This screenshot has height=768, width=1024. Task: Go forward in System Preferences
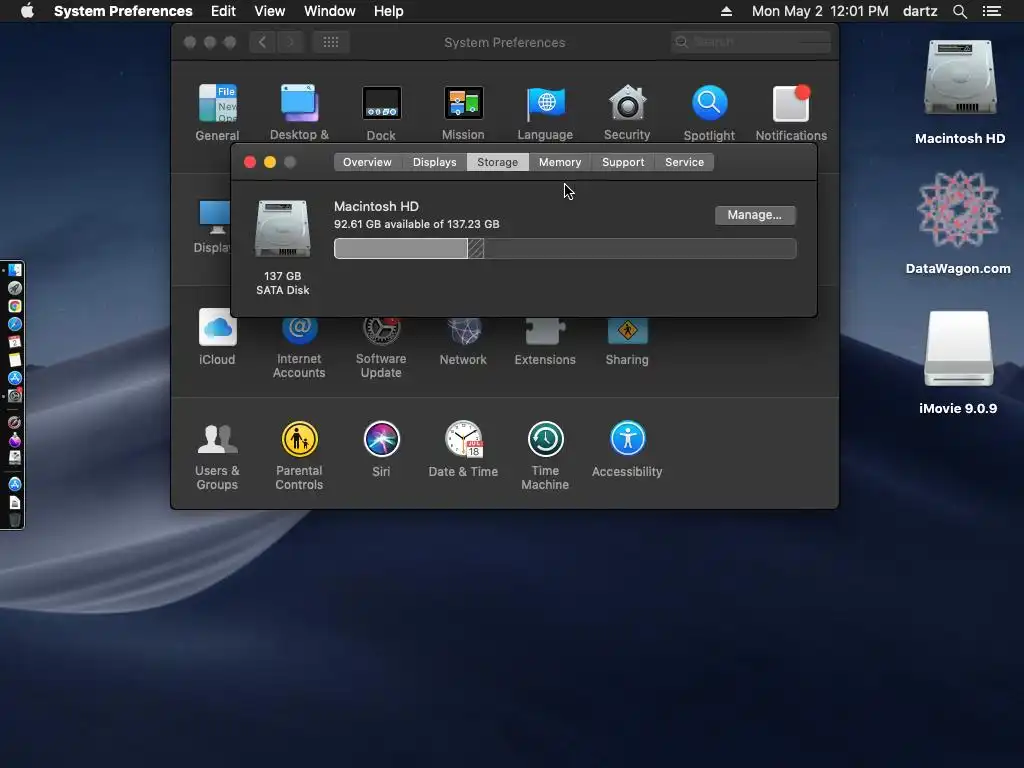point(291,42)
